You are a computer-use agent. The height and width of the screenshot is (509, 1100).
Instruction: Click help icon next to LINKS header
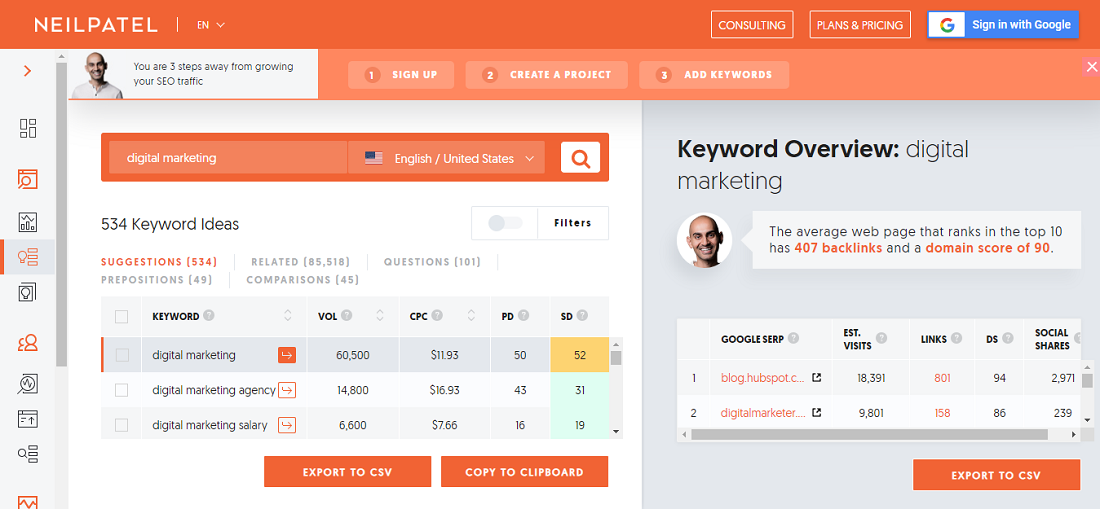click(958, 339)
